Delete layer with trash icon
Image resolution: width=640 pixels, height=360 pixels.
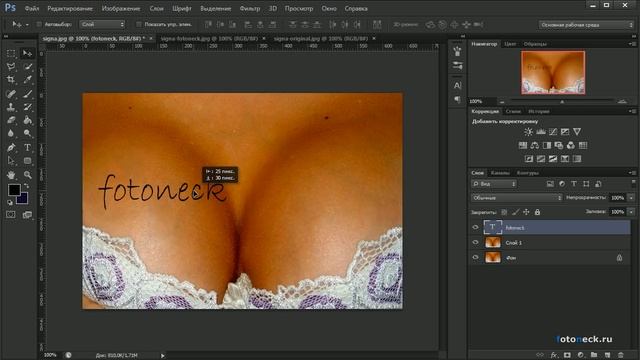[621, 355]
